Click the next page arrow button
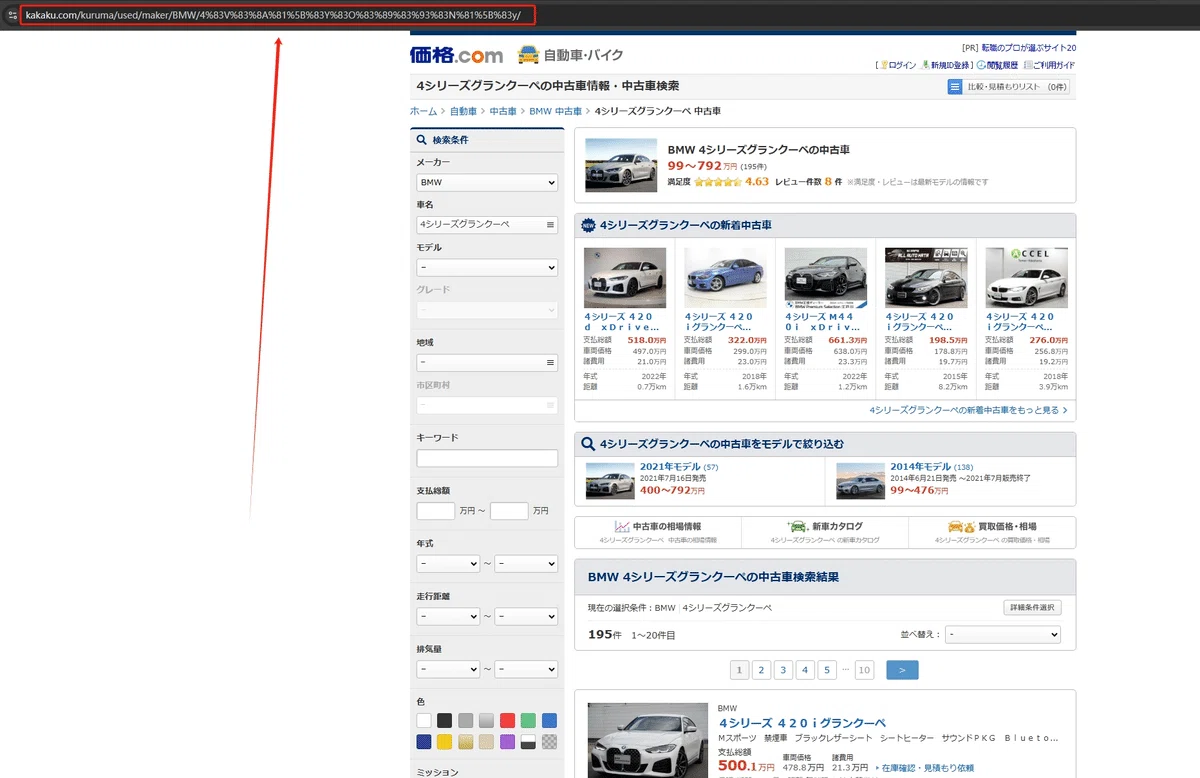1200x778 pixels. (902, 670)
